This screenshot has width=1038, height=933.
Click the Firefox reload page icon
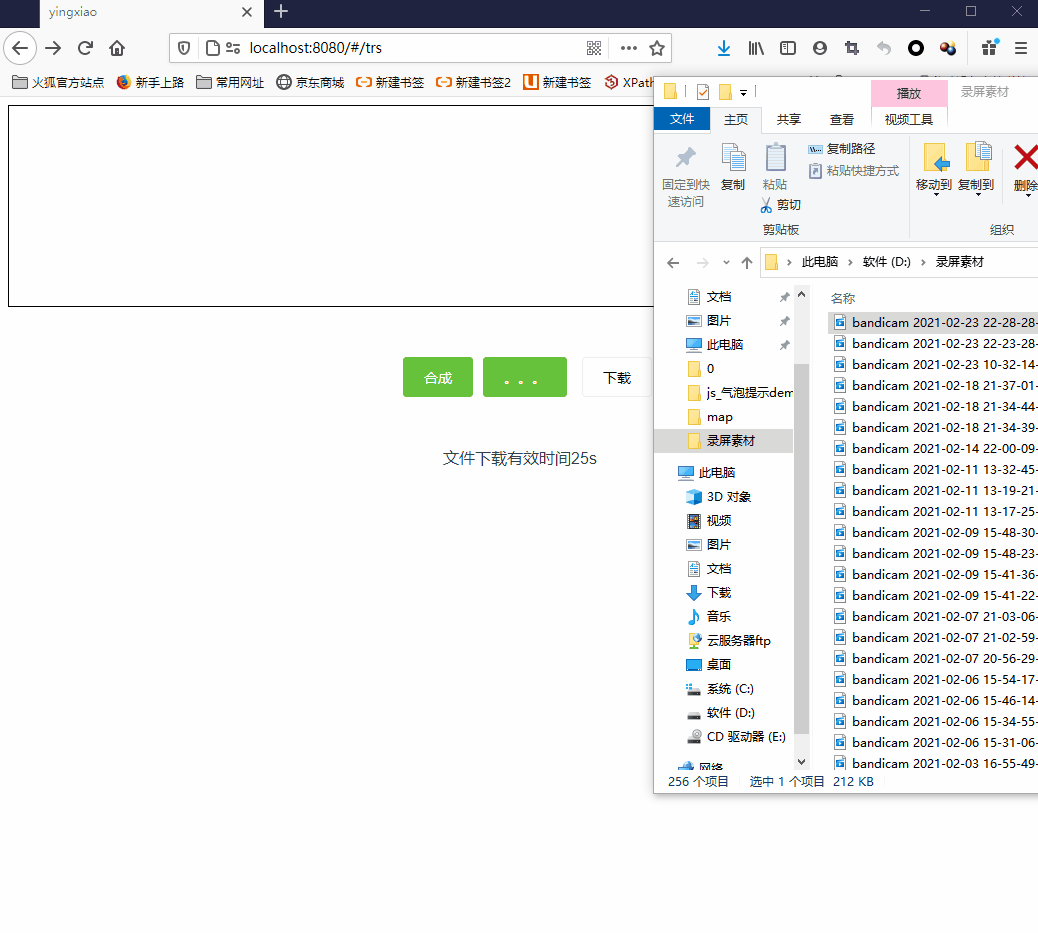[86, 48]
